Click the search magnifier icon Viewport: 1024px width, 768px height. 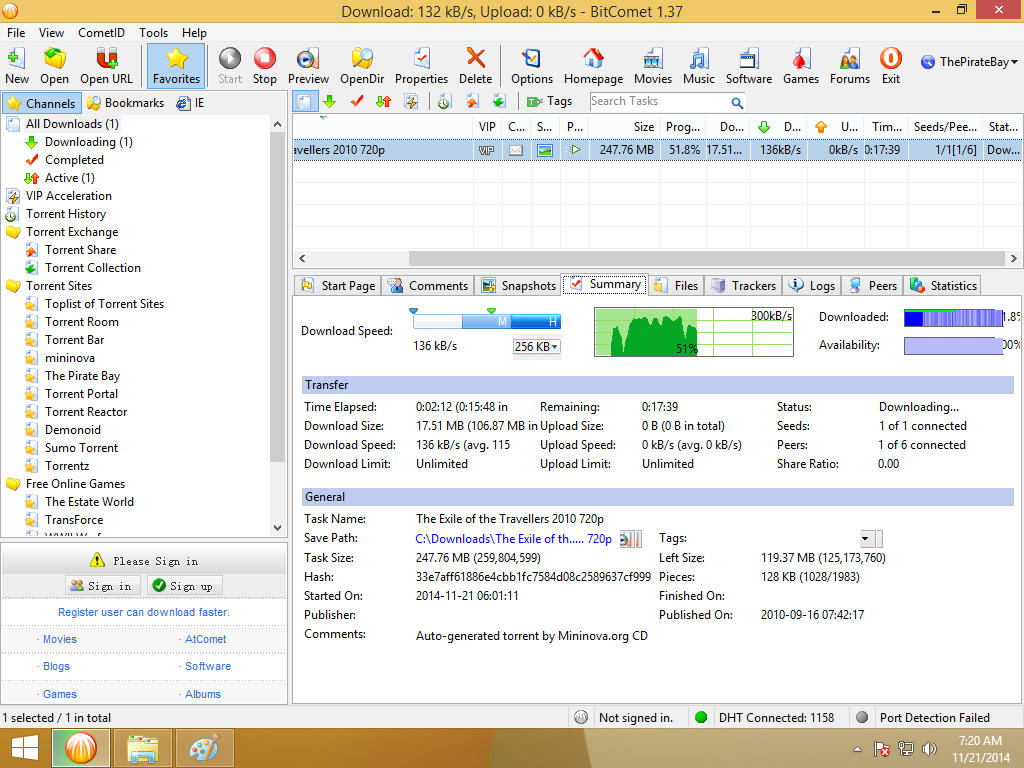[x=737, y=102]
